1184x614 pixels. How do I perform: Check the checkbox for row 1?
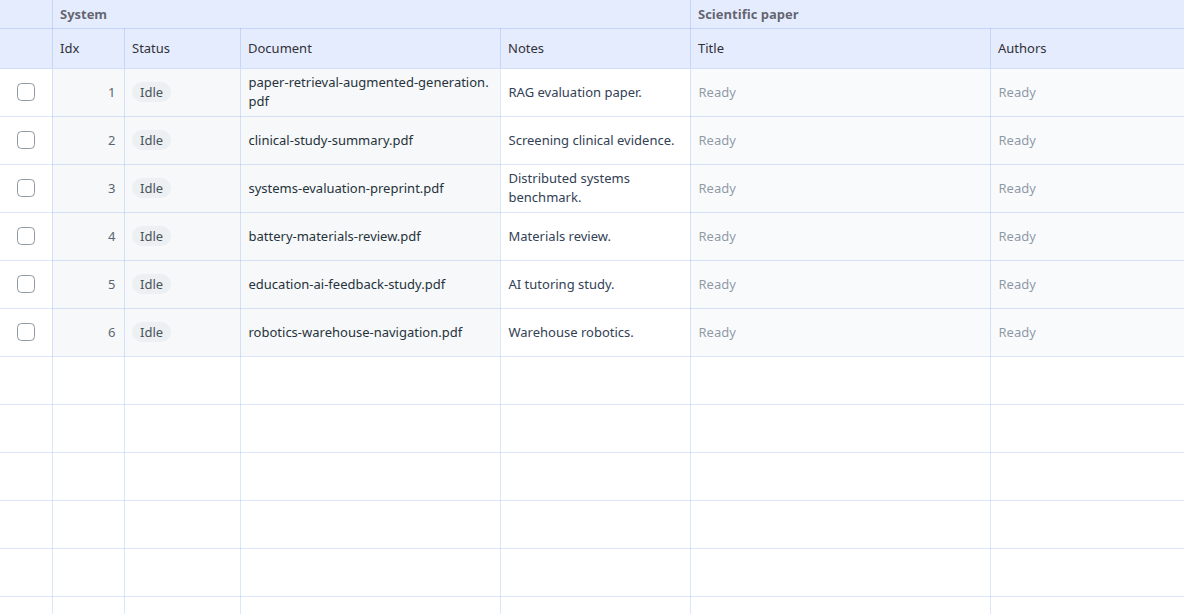tap(26, 92)
